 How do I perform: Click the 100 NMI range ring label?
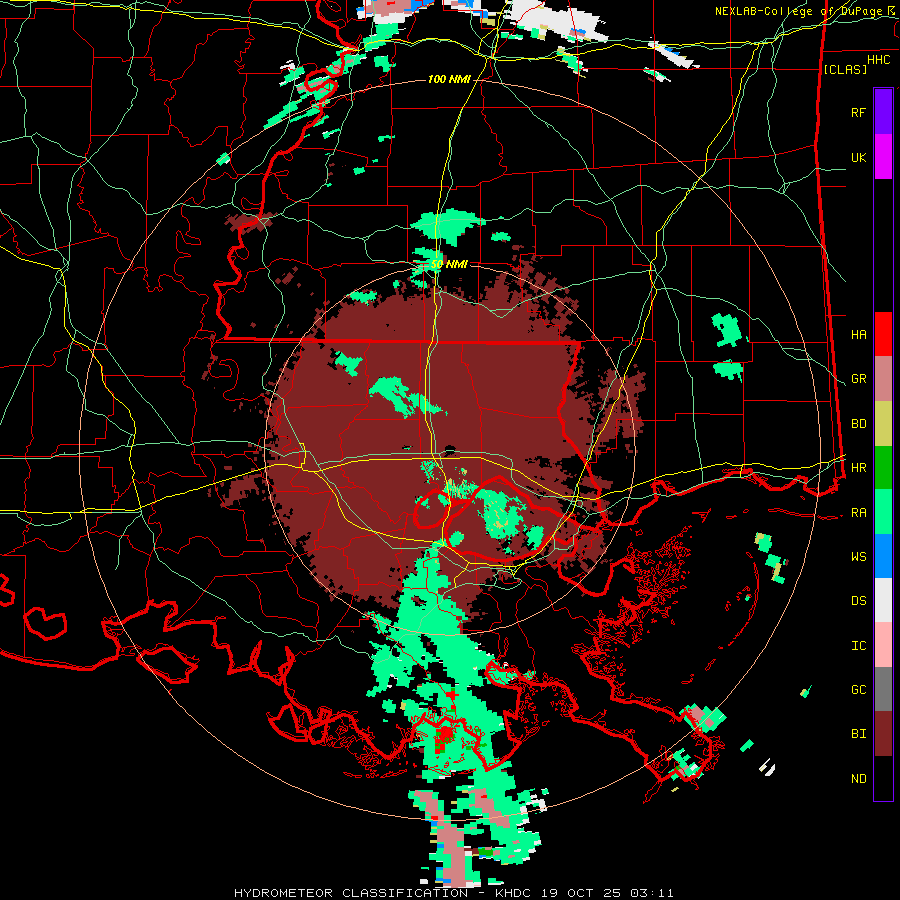coord(448,79)
